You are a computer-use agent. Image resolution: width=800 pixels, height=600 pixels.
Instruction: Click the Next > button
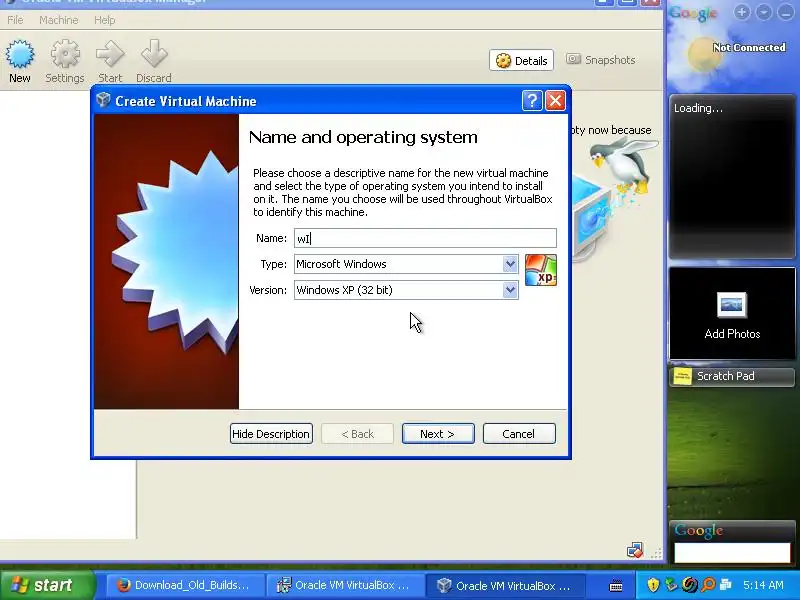coord(438,434)
